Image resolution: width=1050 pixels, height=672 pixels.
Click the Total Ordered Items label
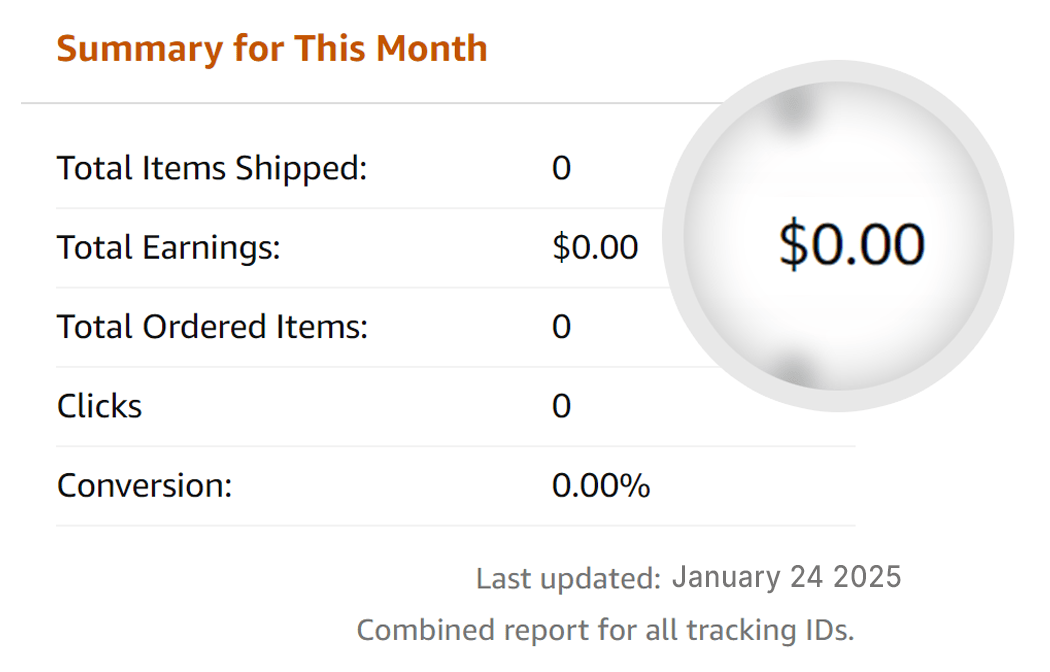(212, 327)
